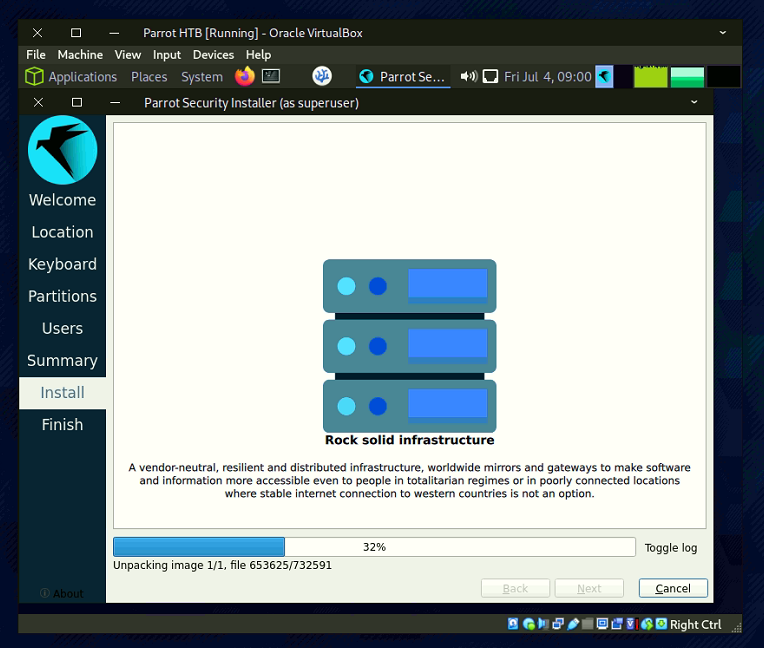Click the VirtualBox display status icon

coord(603,624)
